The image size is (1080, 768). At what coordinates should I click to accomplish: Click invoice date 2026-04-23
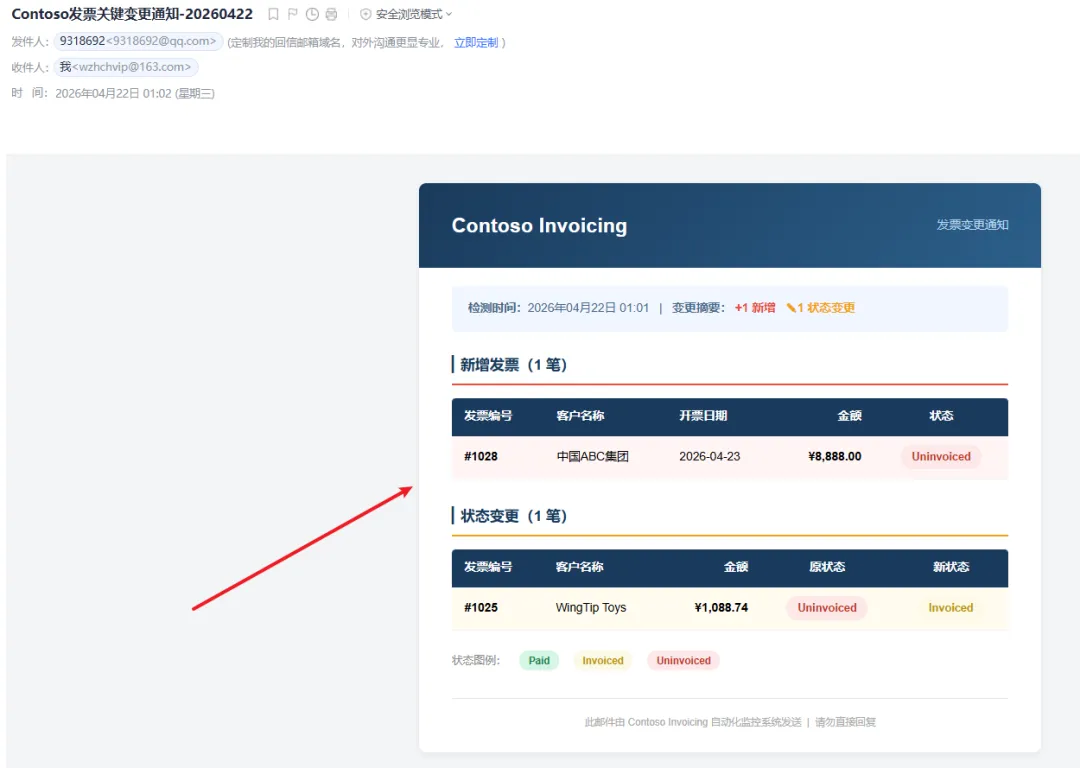pos(709,457)
